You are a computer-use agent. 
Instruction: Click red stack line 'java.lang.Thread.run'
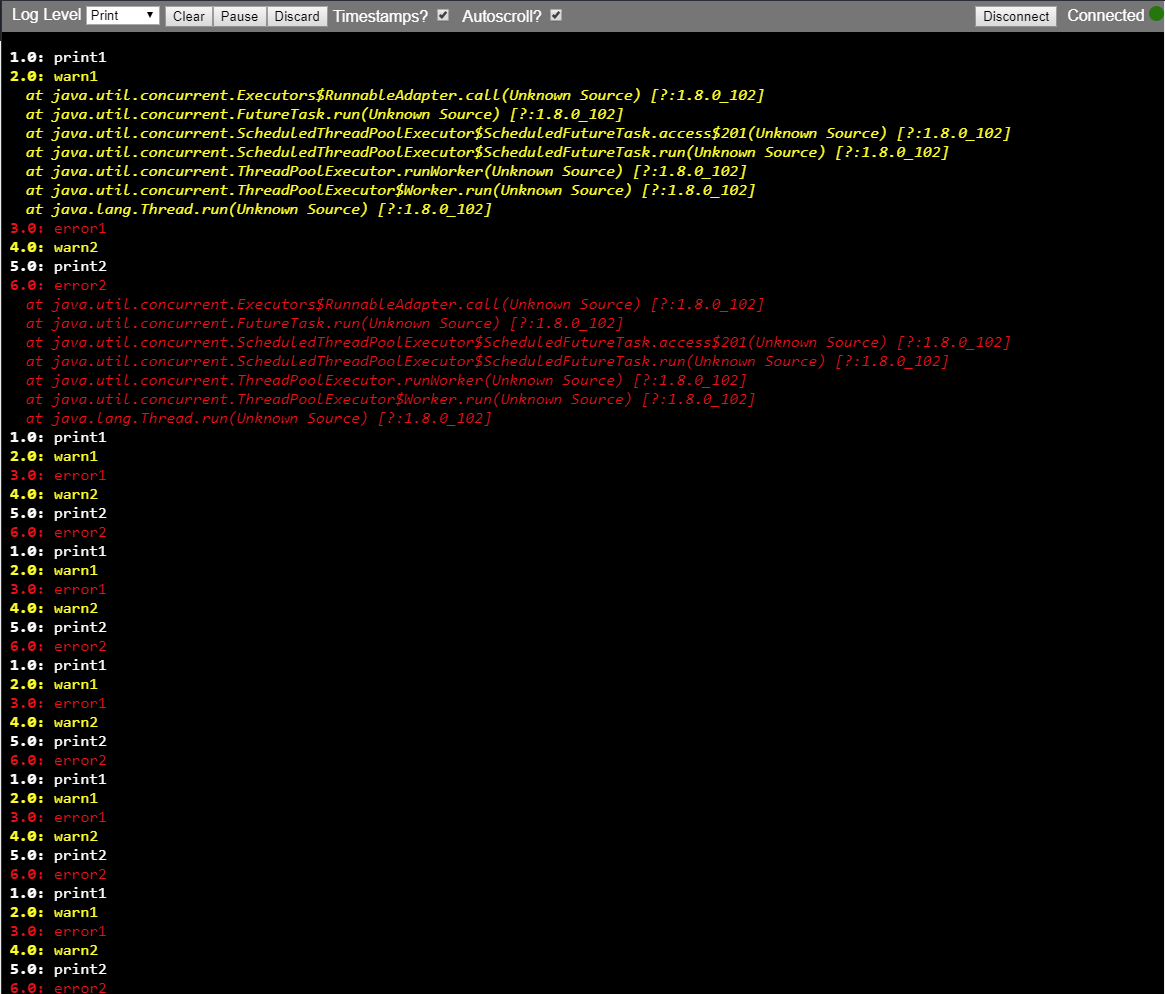point(259,419)
